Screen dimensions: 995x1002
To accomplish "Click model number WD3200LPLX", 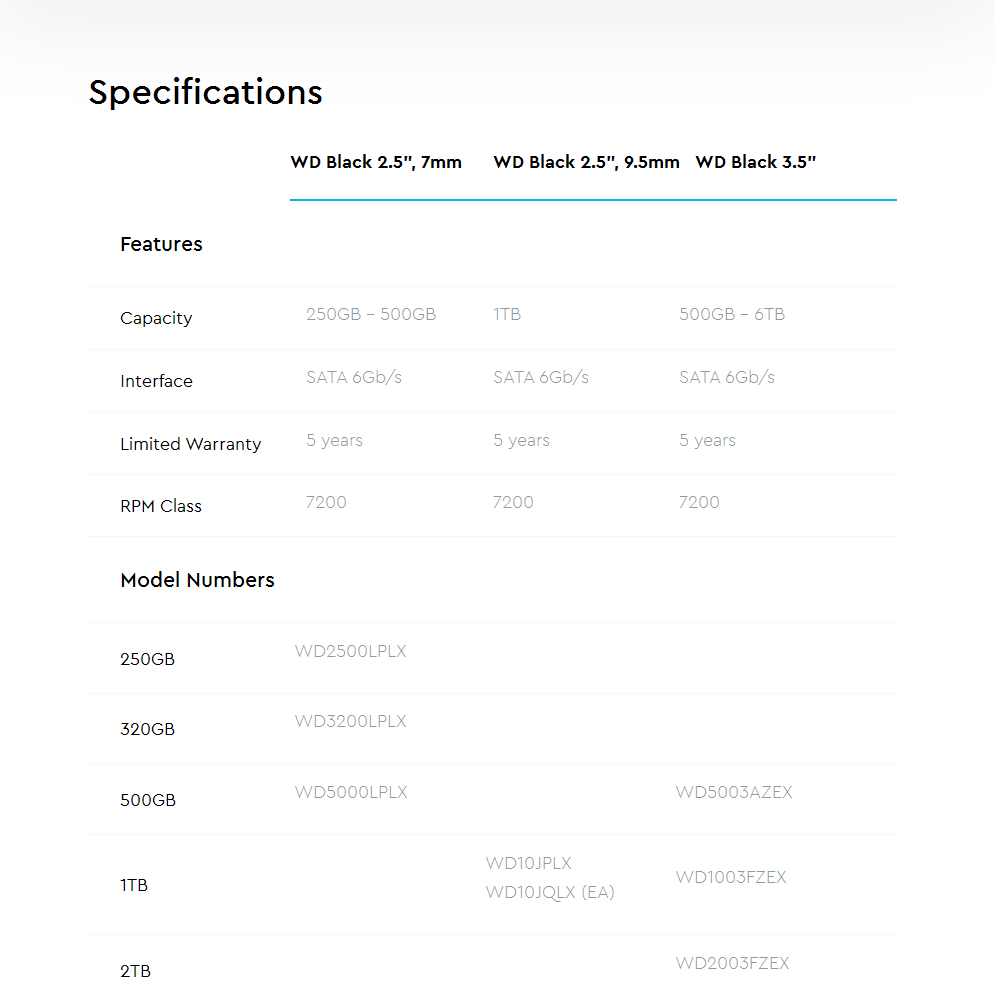I will [350, 721].
